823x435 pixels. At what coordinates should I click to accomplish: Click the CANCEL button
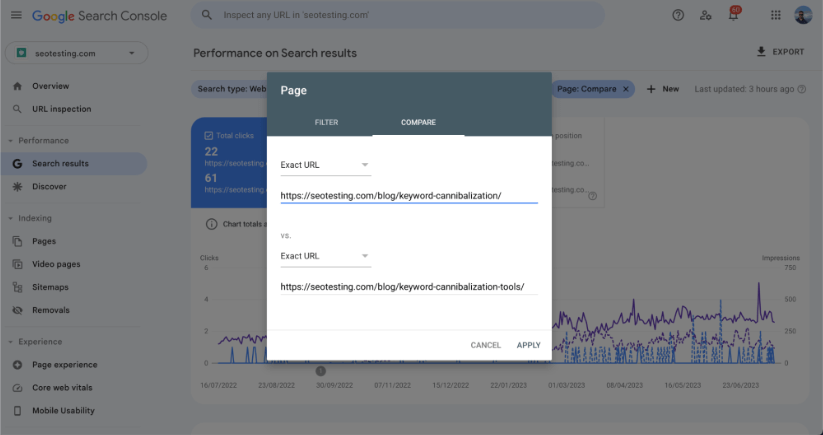coord(486,345)
